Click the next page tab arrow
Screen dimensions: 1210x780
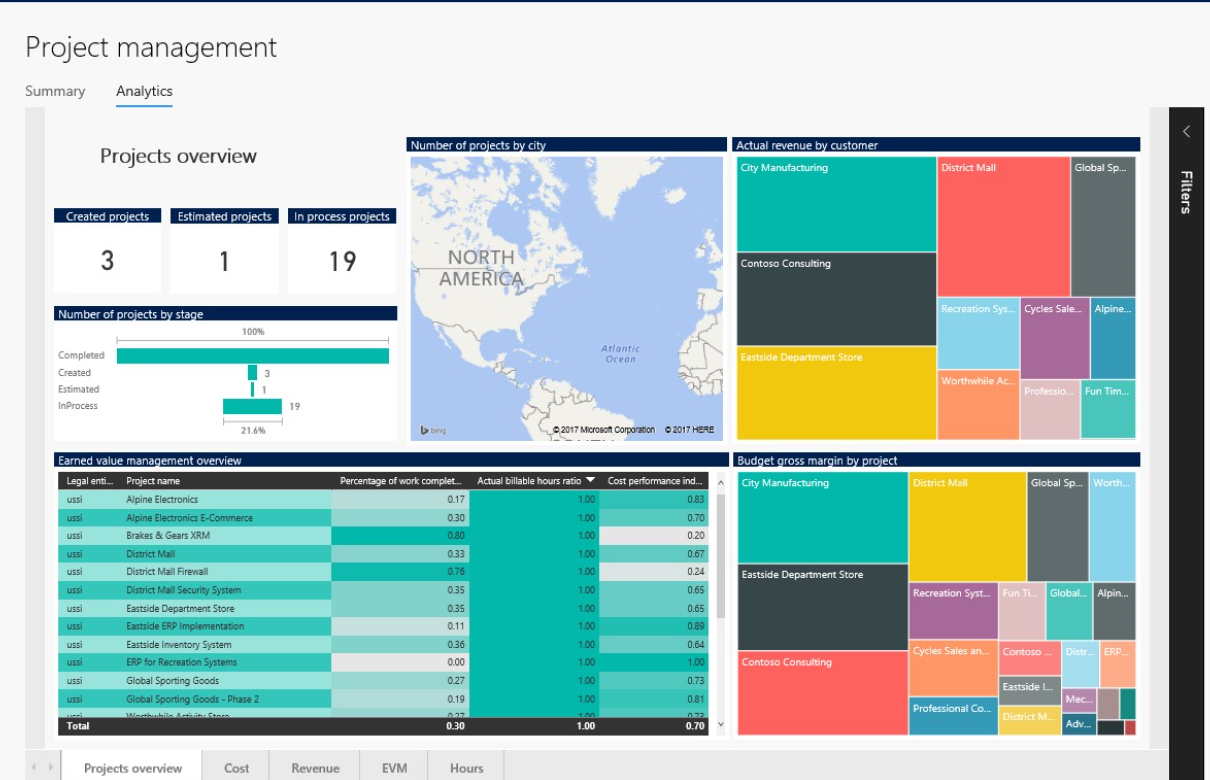pos(50,767)
